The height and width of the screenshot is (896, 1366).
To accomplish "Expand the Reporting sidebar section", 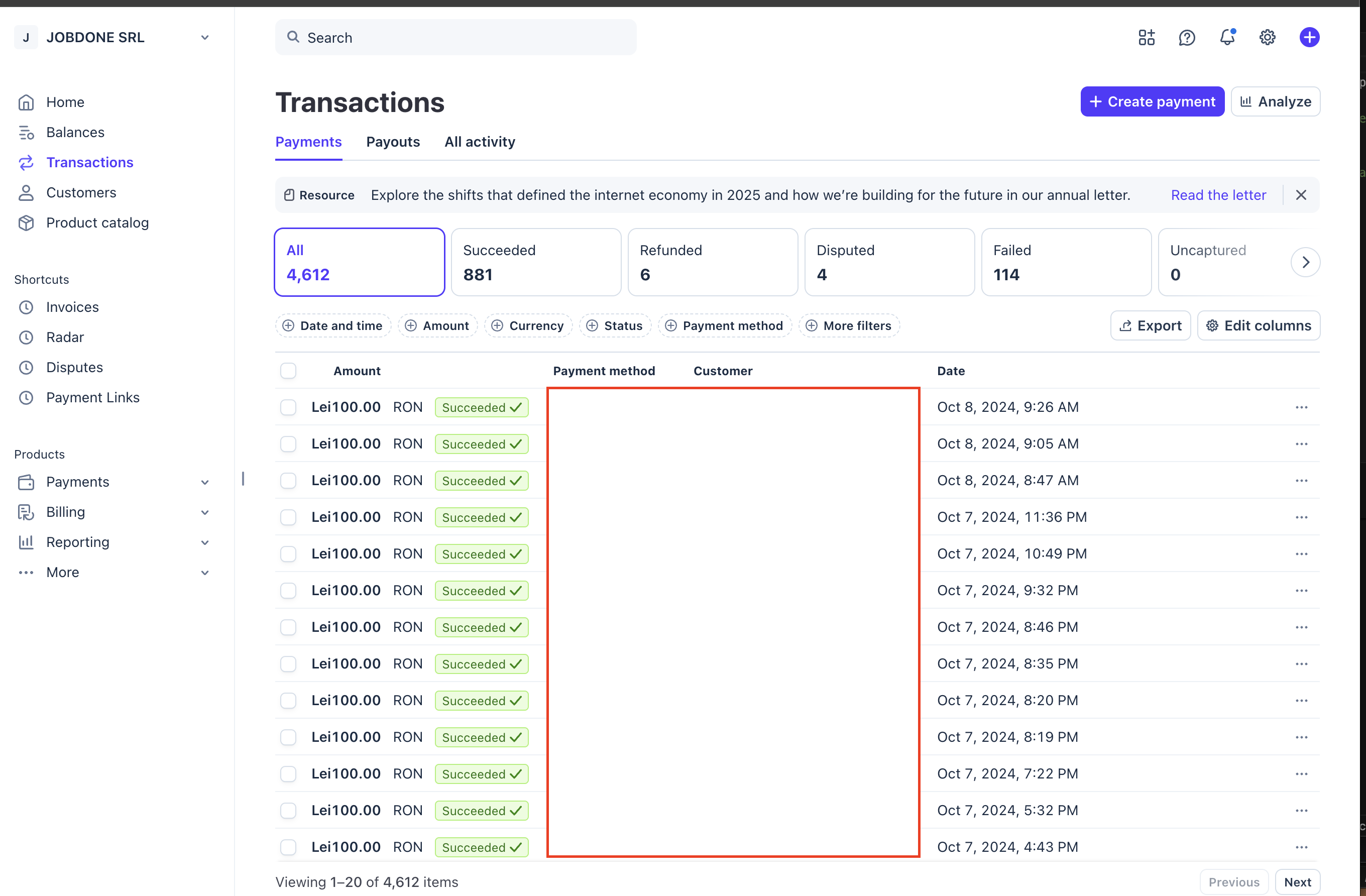I will coord(204,542).
